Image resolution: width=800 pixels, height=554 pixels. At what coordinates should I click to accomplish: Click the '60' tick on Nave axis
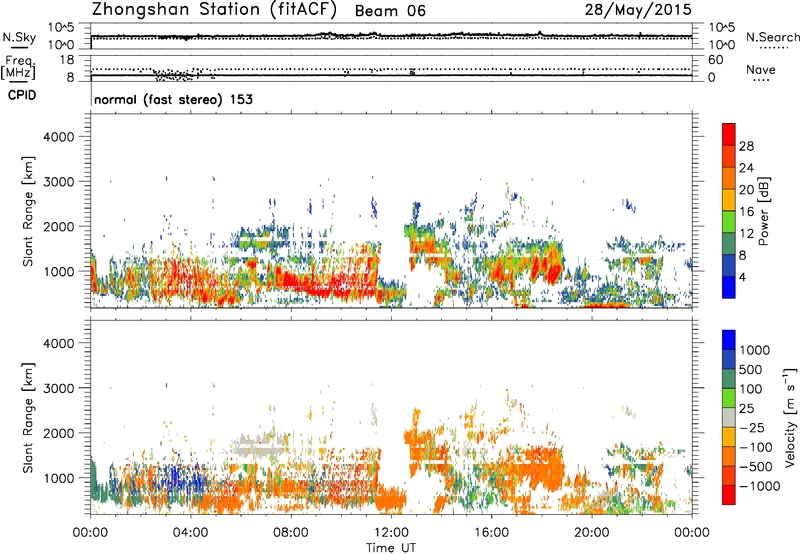tap(715, 60)
